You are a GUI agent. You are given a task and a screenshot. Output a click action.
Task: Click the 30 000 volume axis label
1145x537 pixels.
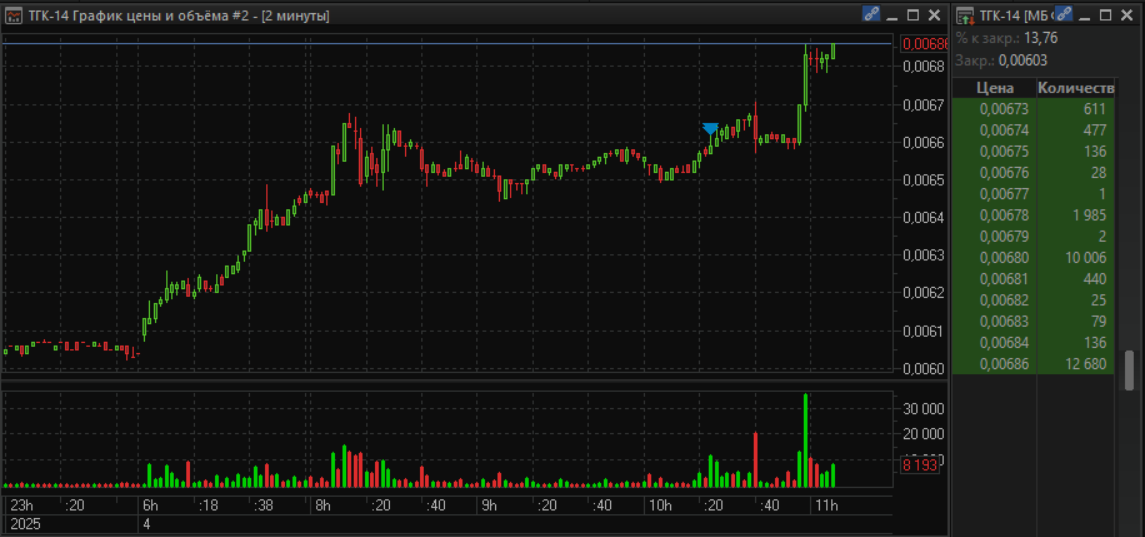[924, 408]
